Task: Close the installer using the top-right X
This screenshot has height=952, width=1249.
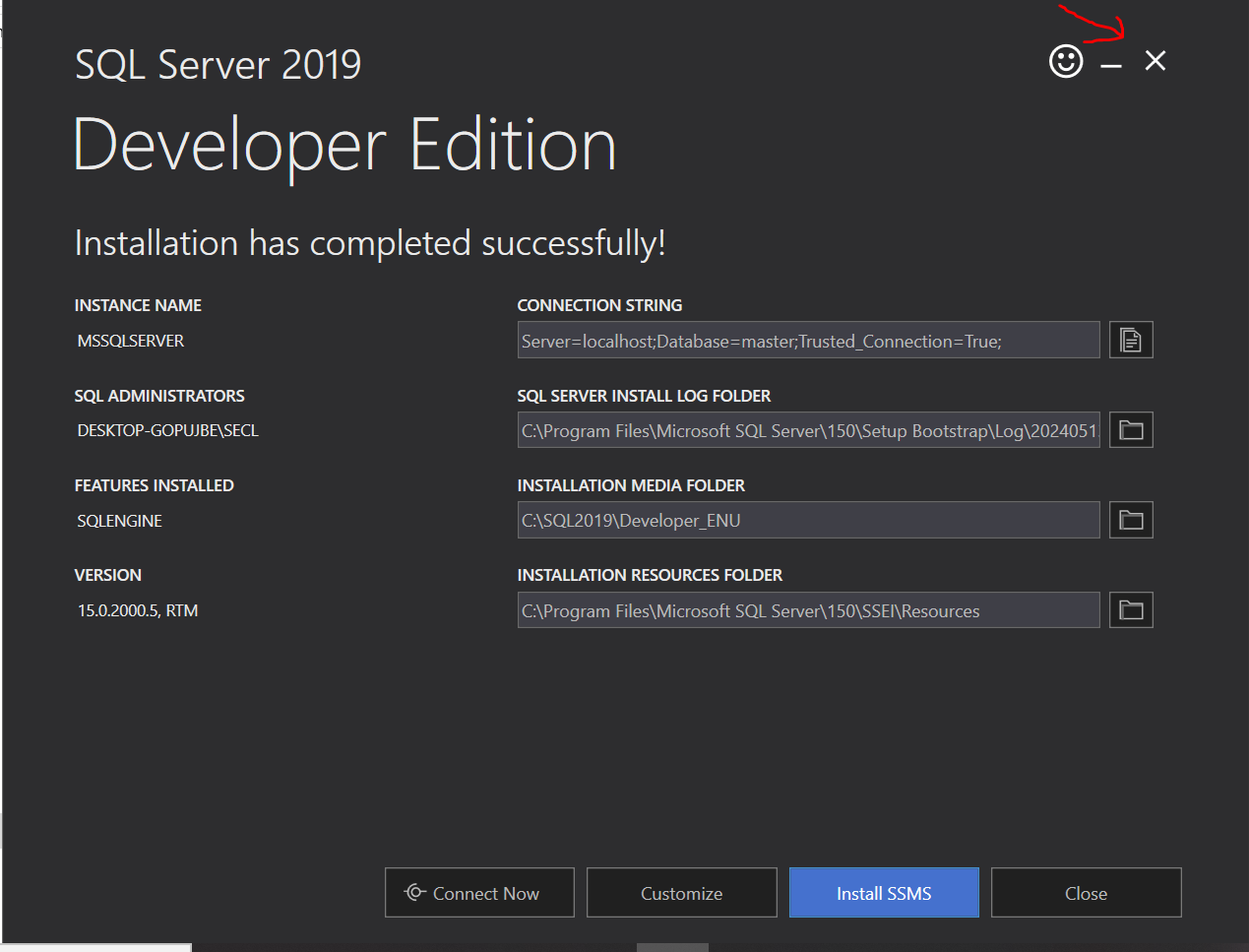Action: coord(1155,61)
